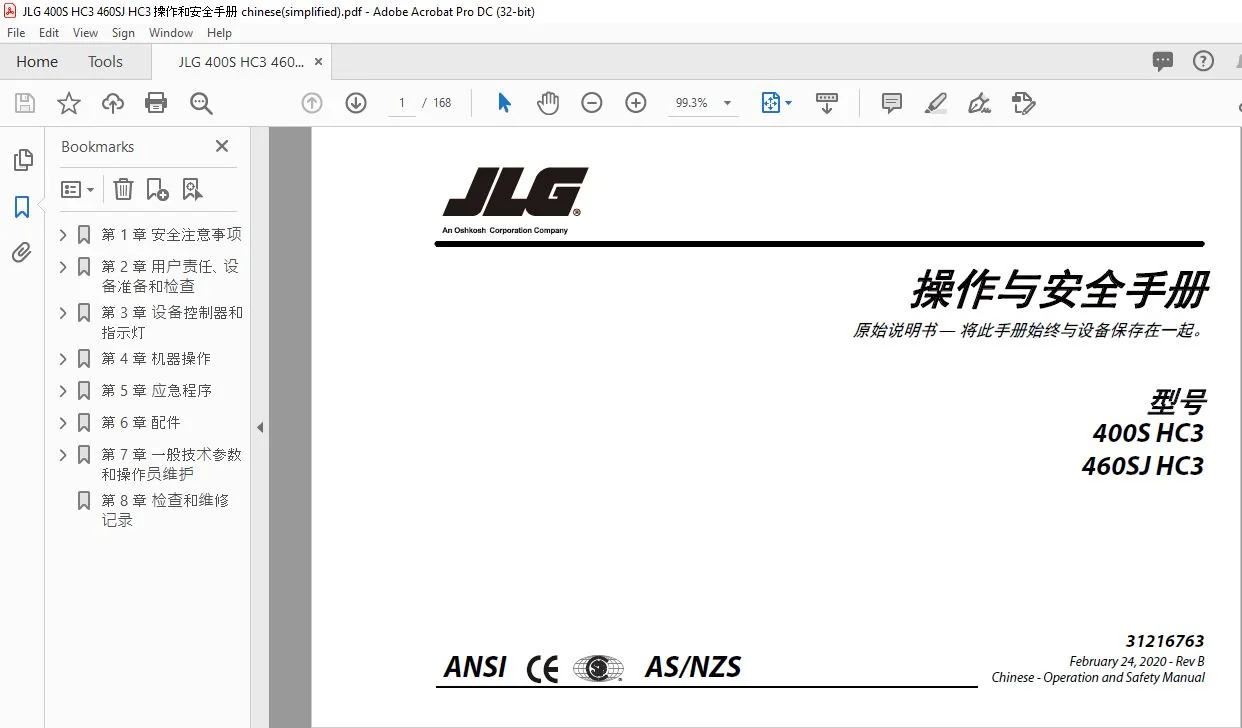Open the stamp and send tool icon
1242x728 pixels.
[1023, 103]
